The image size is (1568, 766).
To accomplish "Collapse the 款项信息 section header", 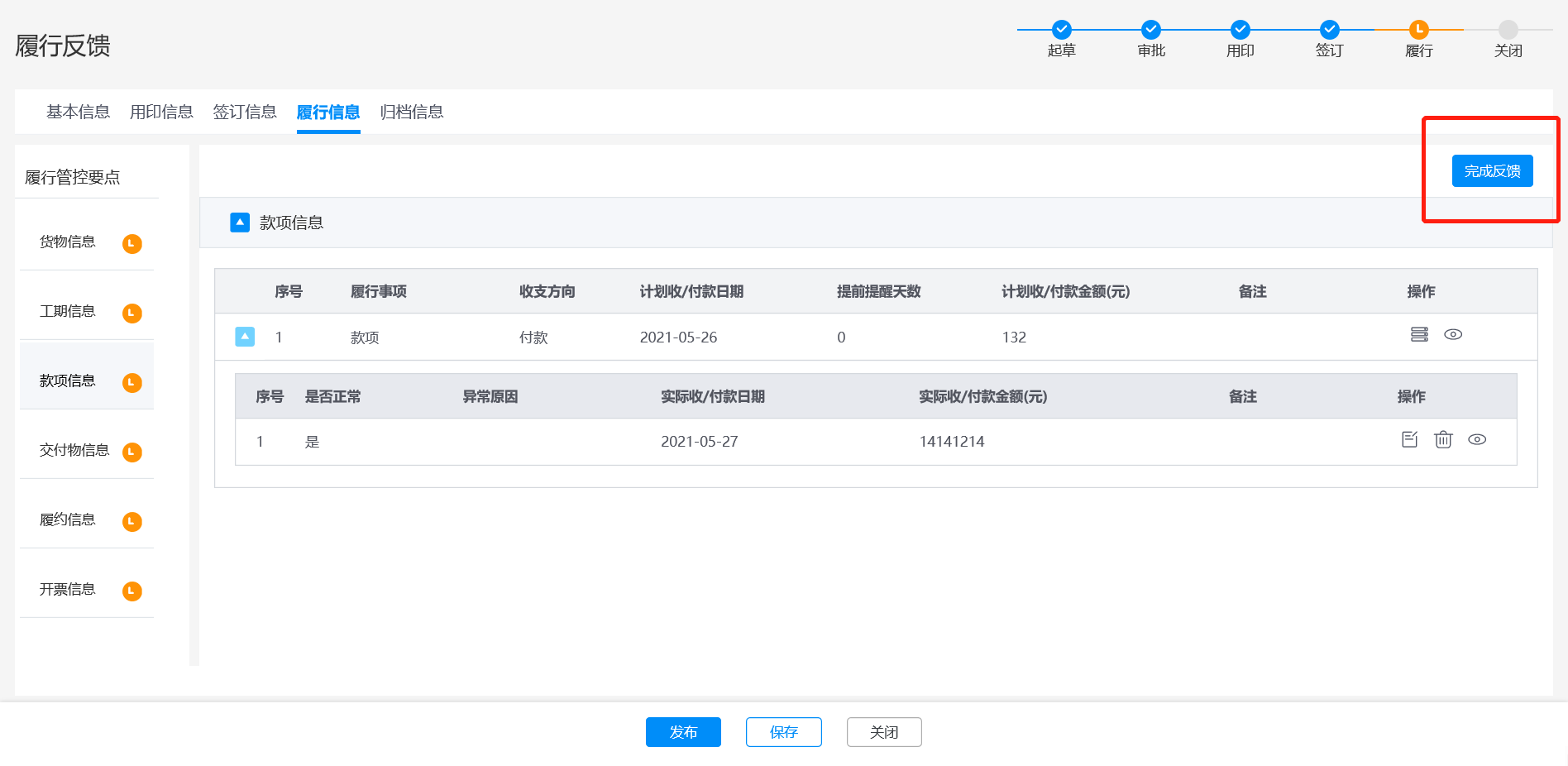I will tap(240, 223).
